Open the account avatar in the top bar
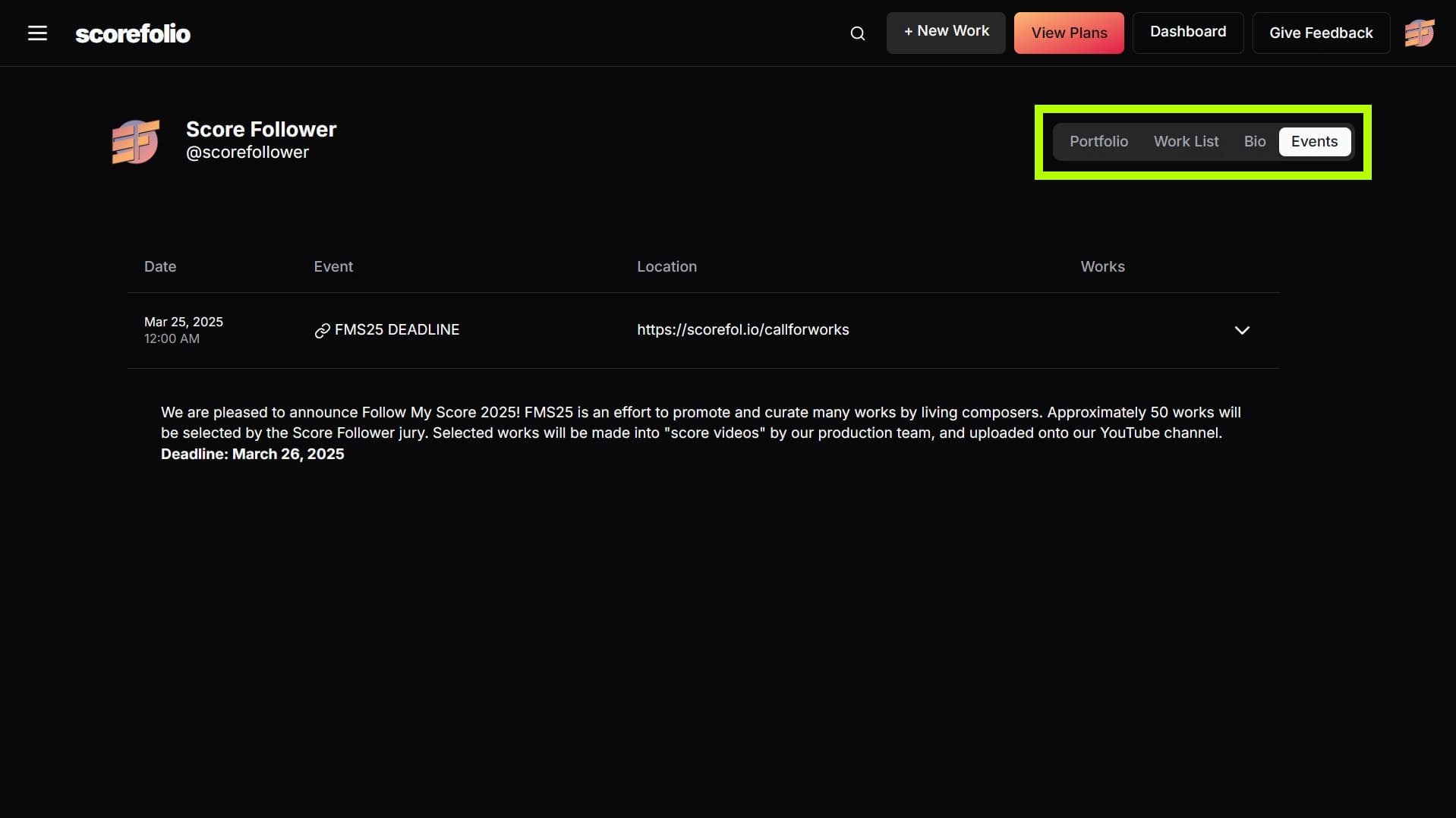This screenshot has width=1456, height=818. coord(1419,33)
